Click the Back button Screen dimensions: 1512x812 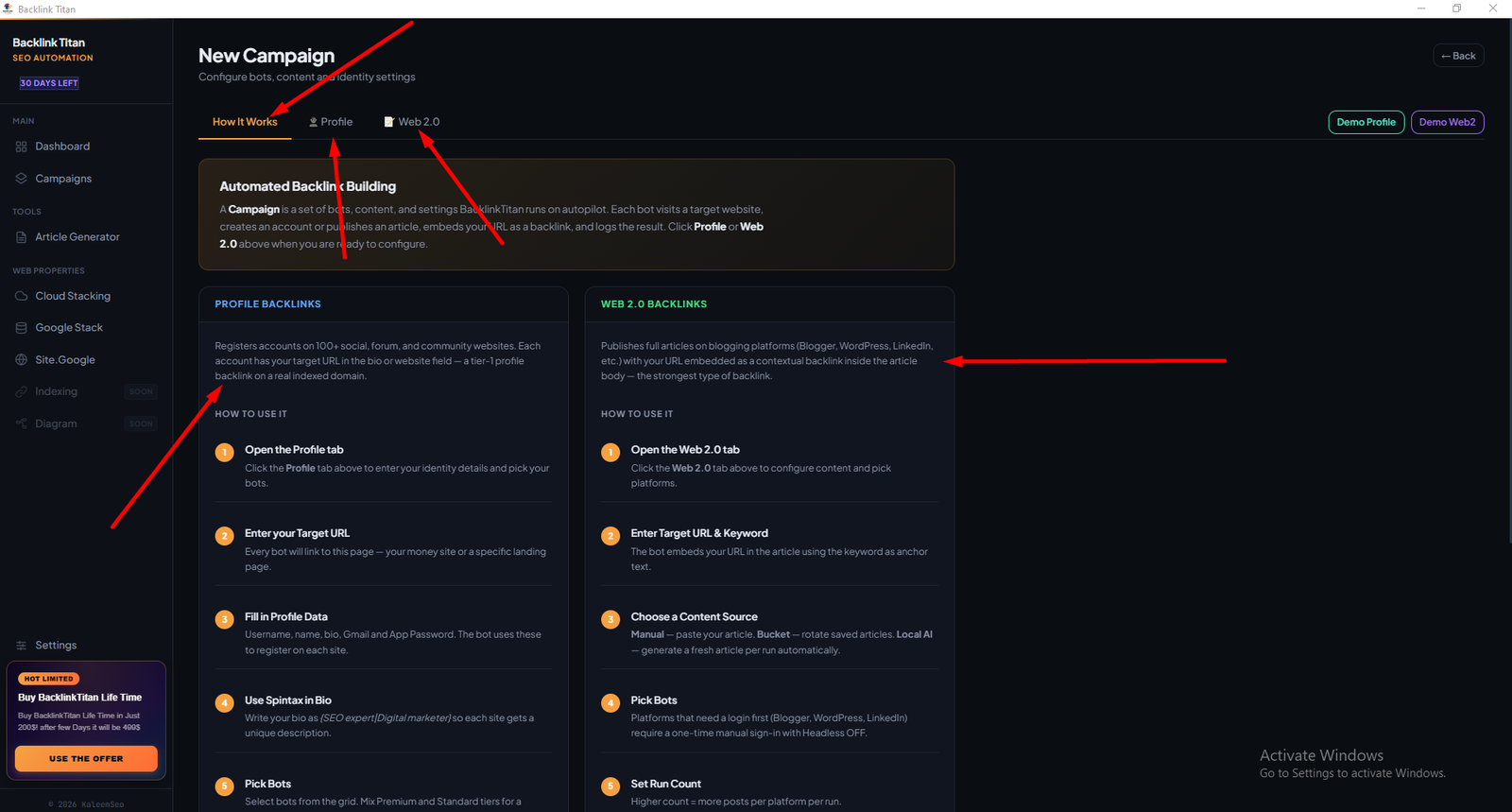coord(1458,56)
